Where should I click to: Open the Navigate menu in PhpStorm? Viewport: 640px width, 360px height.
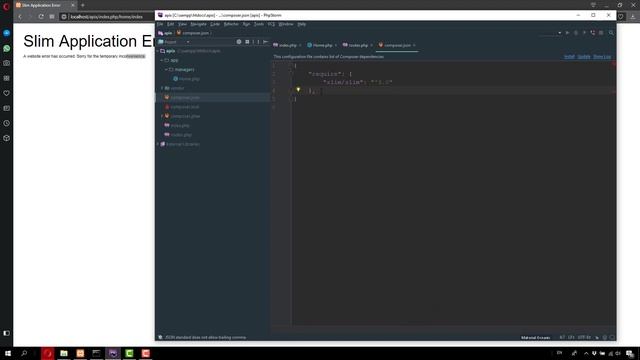198,24
